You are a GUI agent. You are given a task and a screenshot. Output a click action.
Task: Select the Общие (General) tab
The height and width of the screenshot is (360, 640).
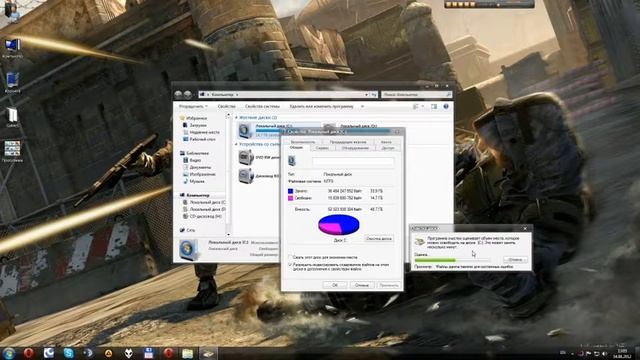point(296,148)
